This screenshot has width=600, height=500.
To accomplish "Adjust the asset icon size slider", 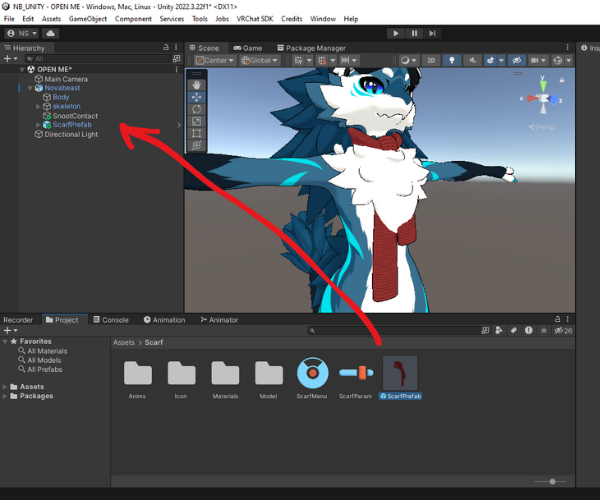I will tap(550, 482).
